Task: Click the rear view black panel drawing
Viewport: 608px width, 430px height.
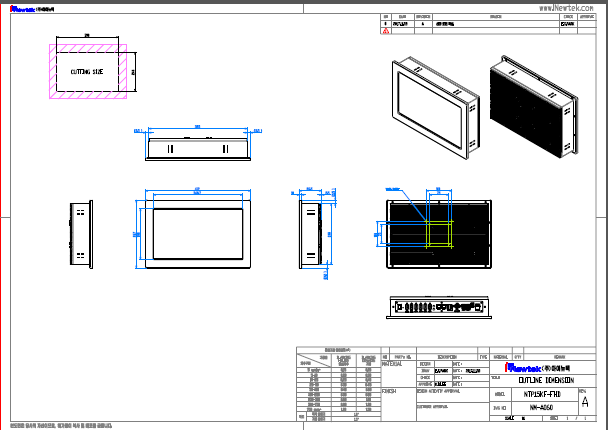Action: click(439, 234)
